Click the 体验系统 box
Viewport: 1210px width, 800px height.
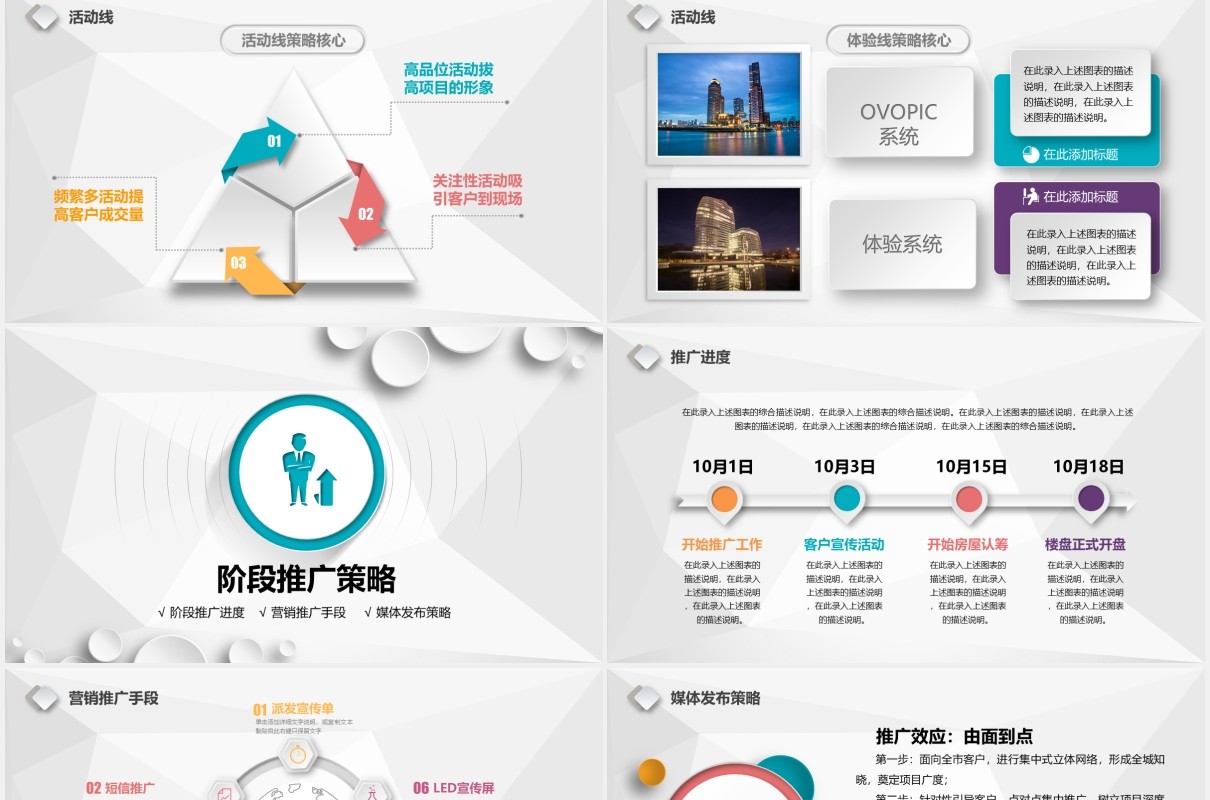(902, 244)
